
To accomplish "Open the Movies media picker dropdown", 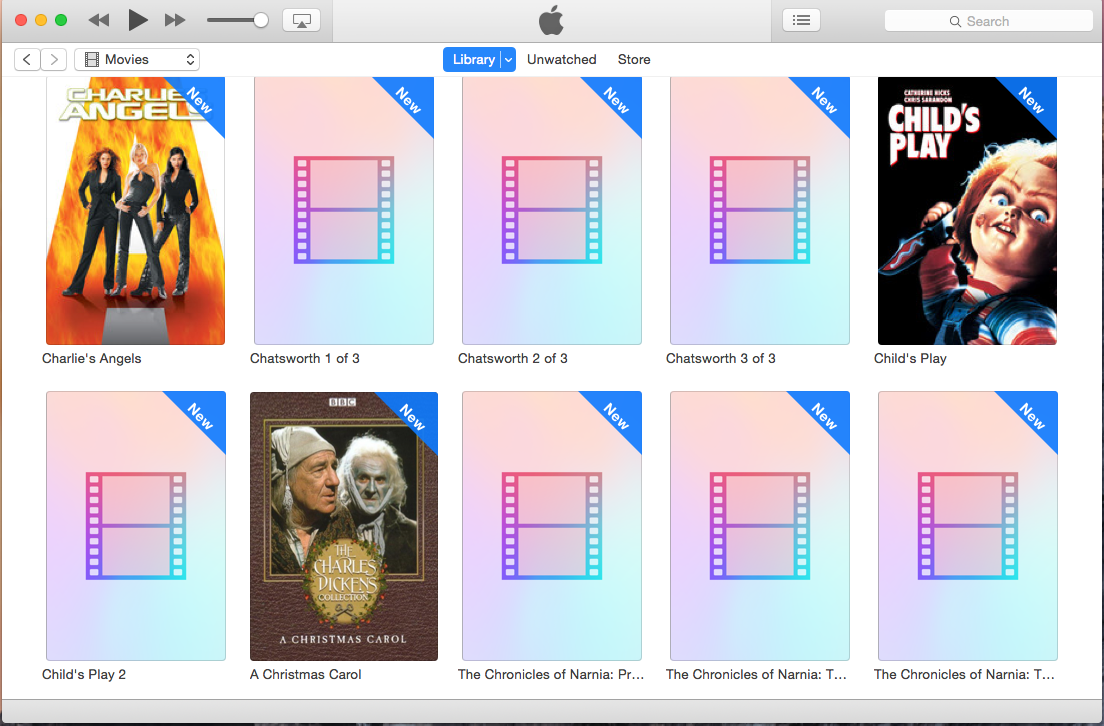I will point(137,59).
